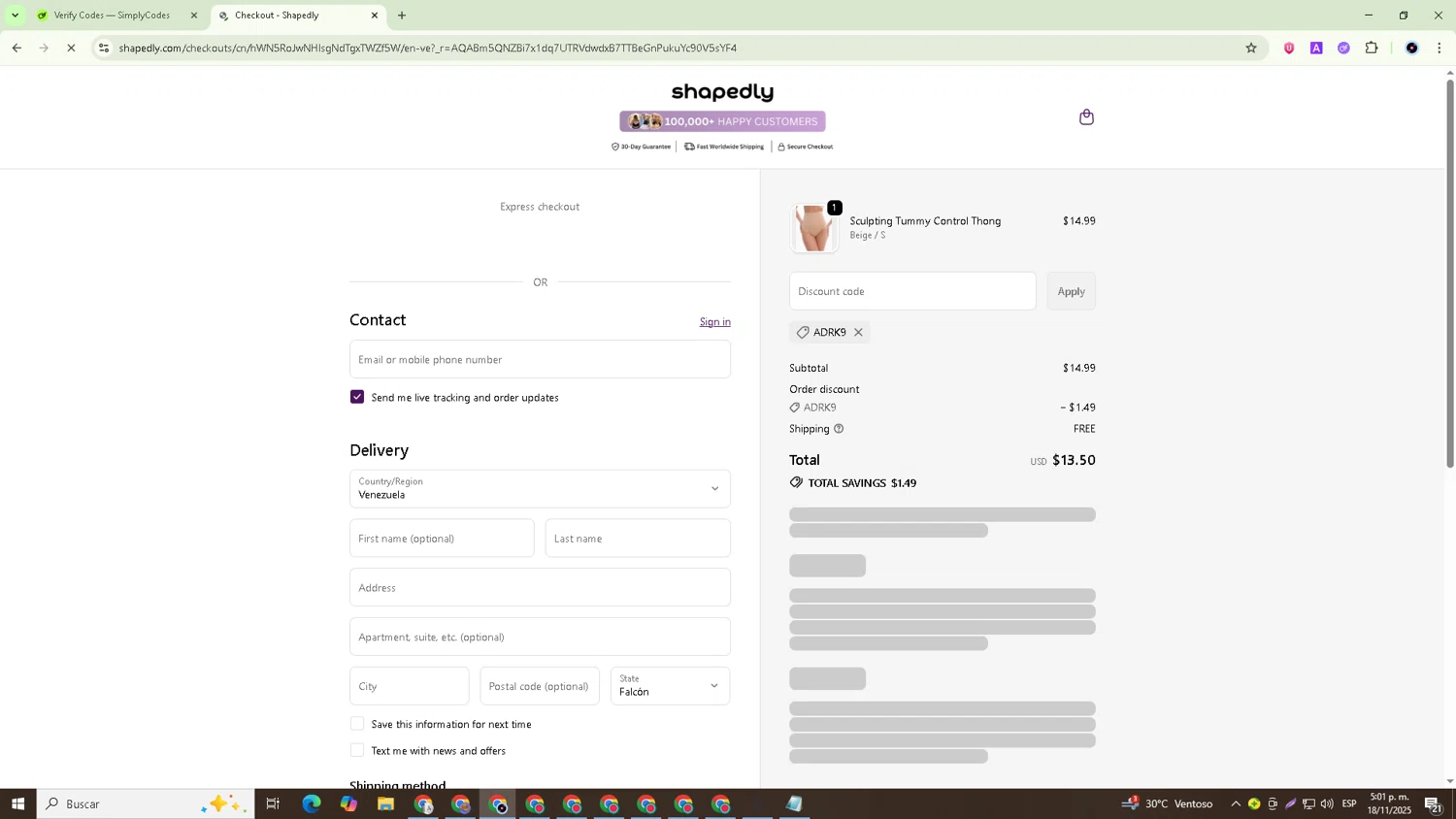The height and width of the screenshot is (819, 1456).
Task: Focus the Email or mobile phone number field
Action: (x=540, y=359)
